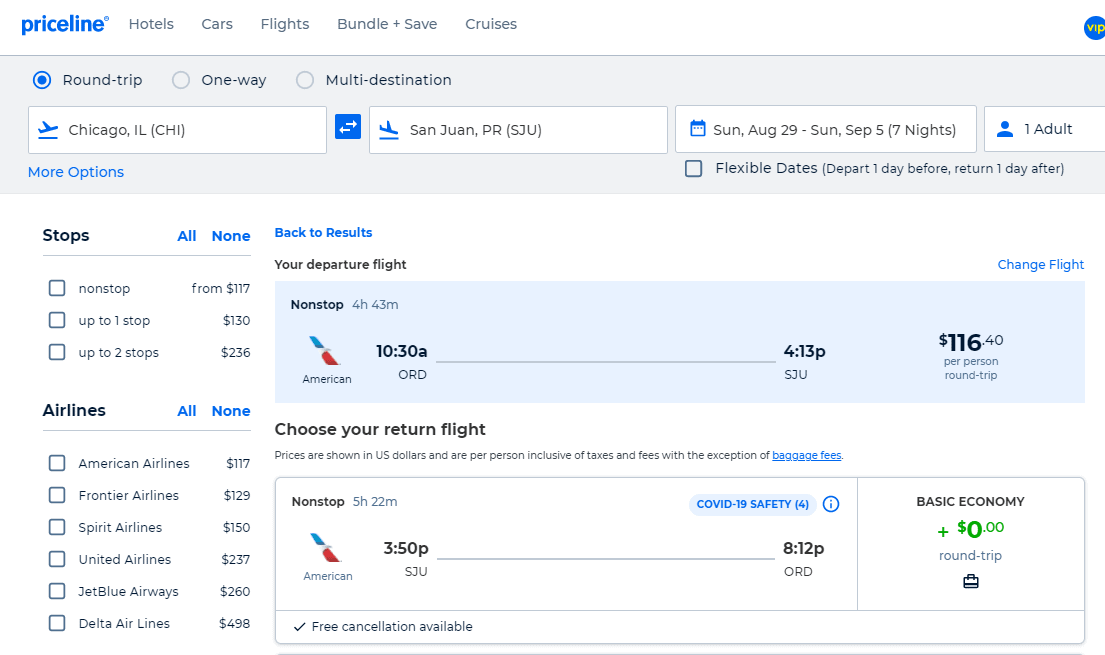Image resolution: width=1105 pixels, height=655 pixels.
Task: Open the travel dates selector field
Action: click(x=825, y=128)
